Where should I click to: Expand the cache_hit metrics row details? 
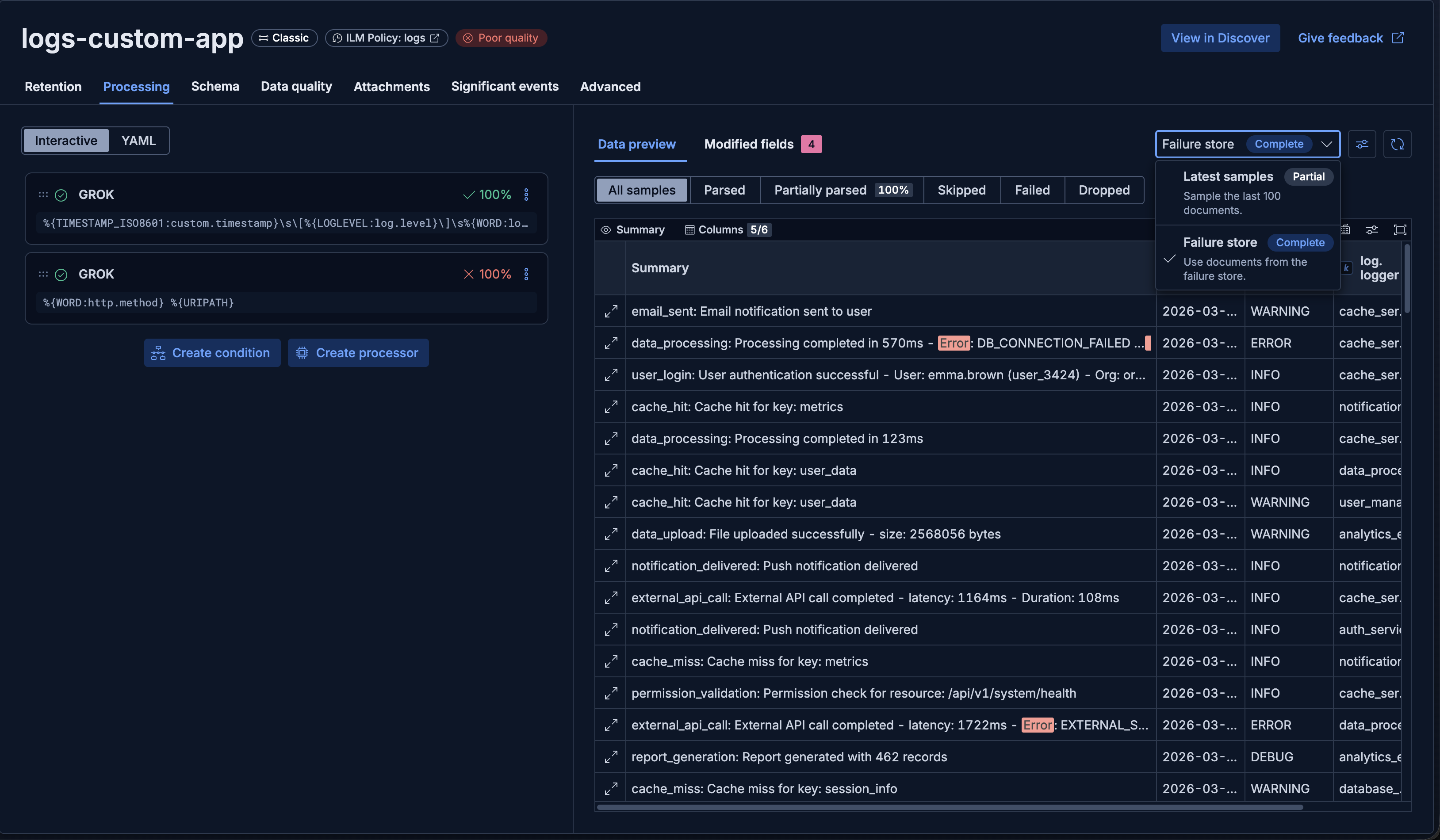click(x=611, y=407)
